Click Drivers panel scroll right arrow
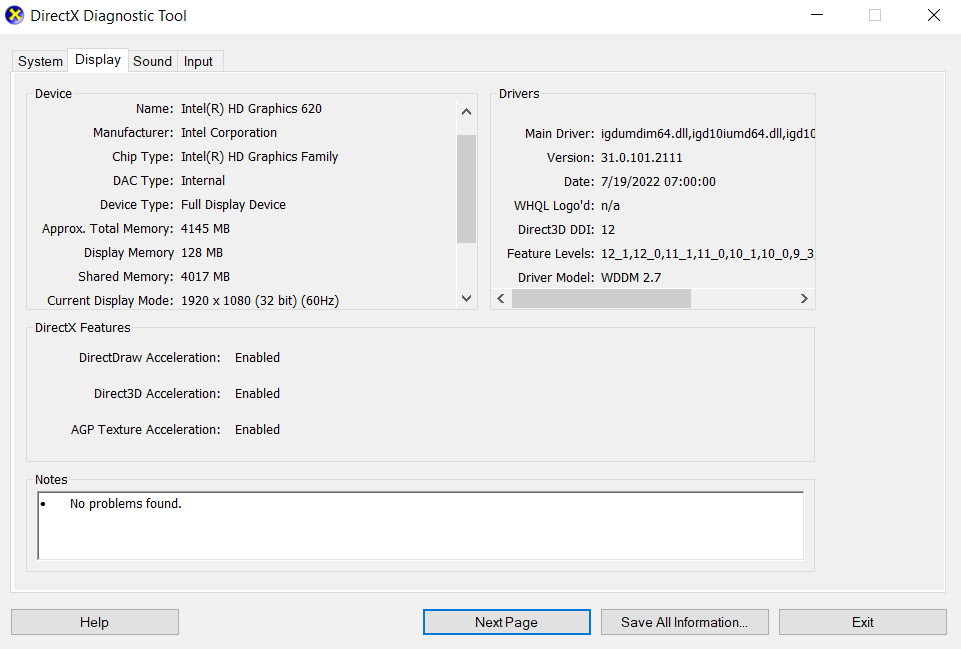961x649 pixels. coord(804,298)
